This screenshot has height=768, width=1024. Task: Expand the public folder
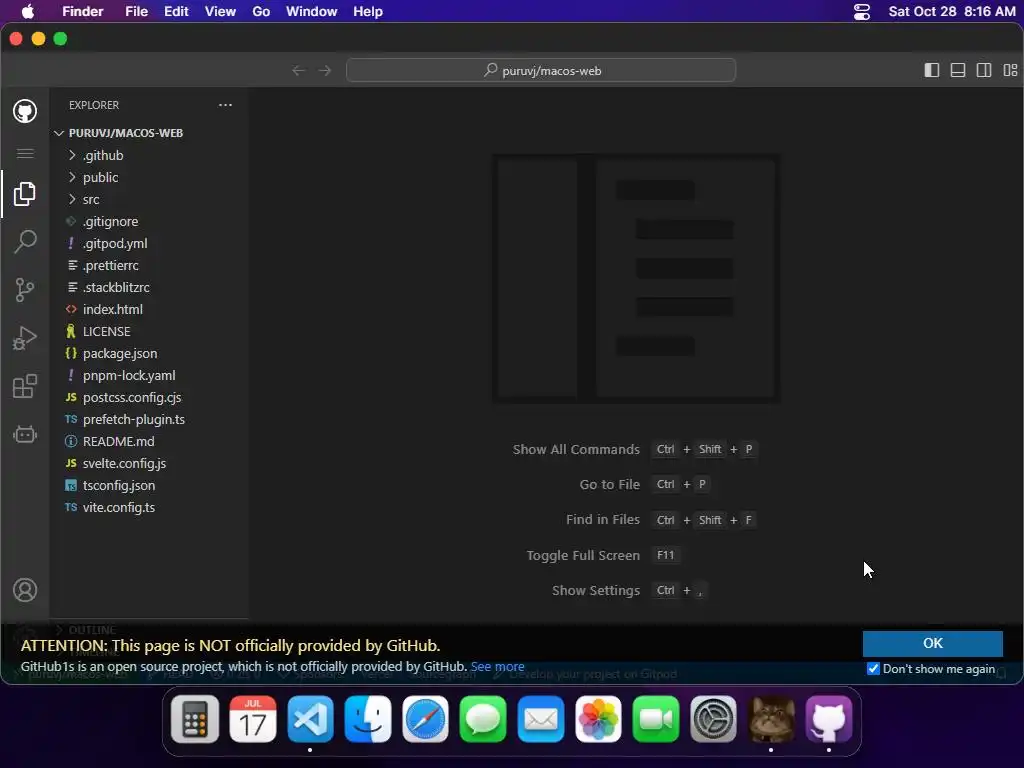click(148, 178)
